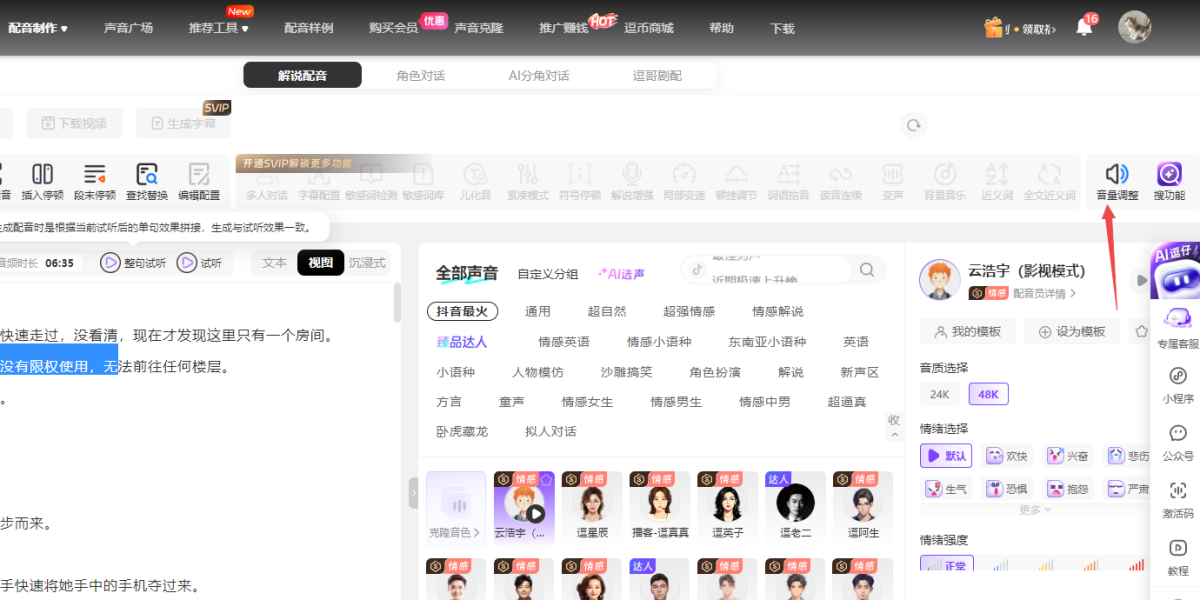The width and height of the screenshot is (1200, 600).
Task: Play 整句试听 full-sentence preview
Action: click(132, 263)
